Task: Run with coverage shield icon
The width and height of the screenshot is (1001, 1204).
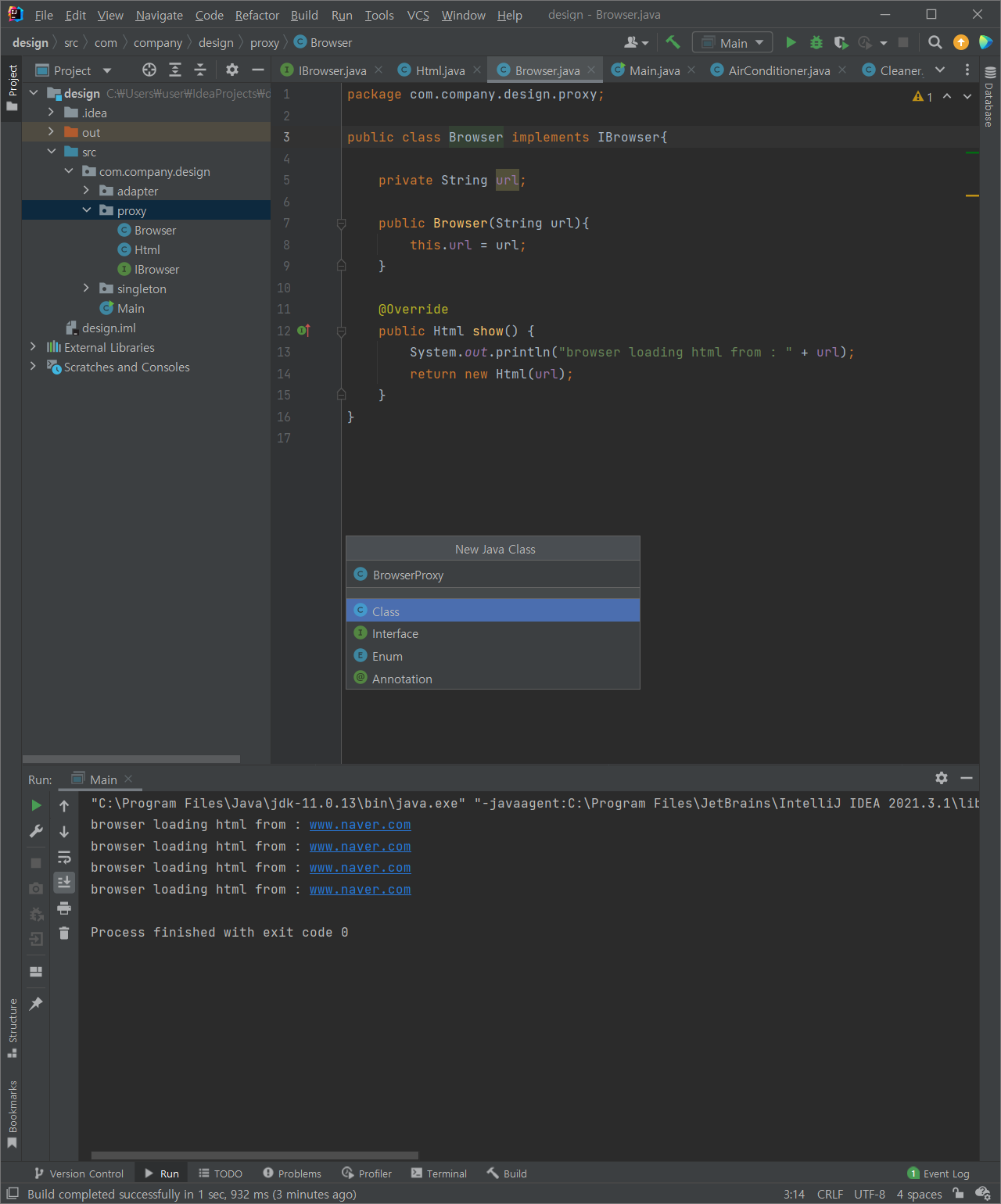Action: point(841,42)
